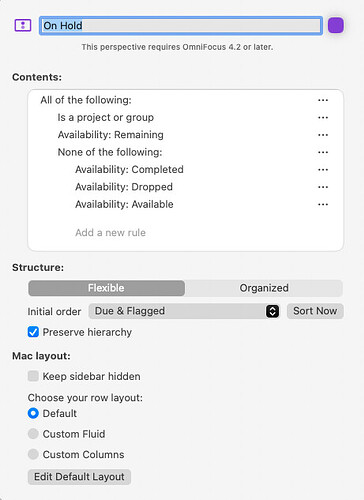Open the Initial order Due & Flagged dropdown
This screenshot has width=364, height=500.
[184, 311]
